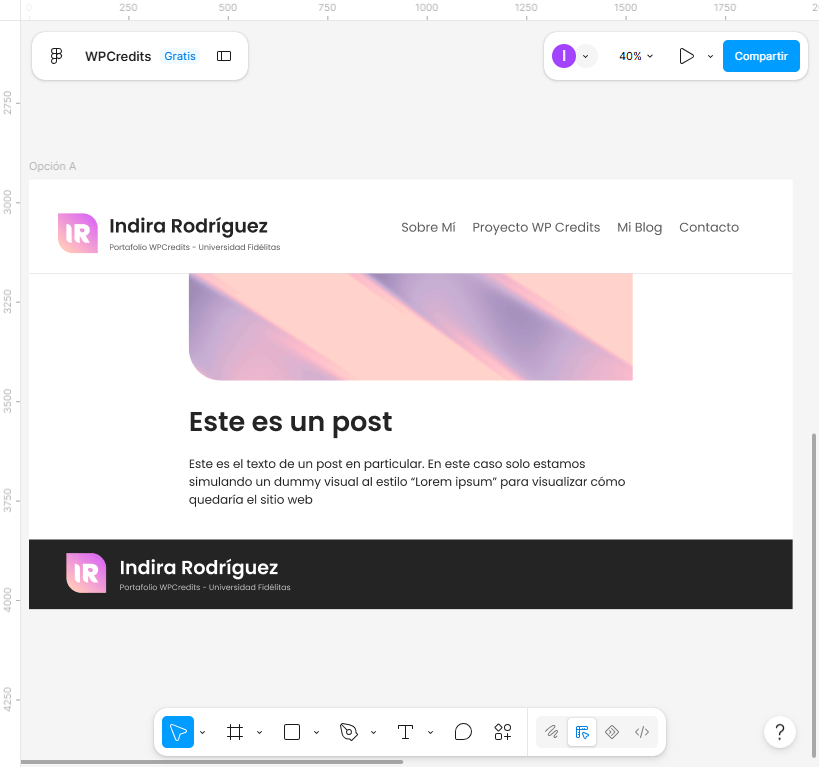
Task: Click the IR logo in the footer
Action: [86, 573]
